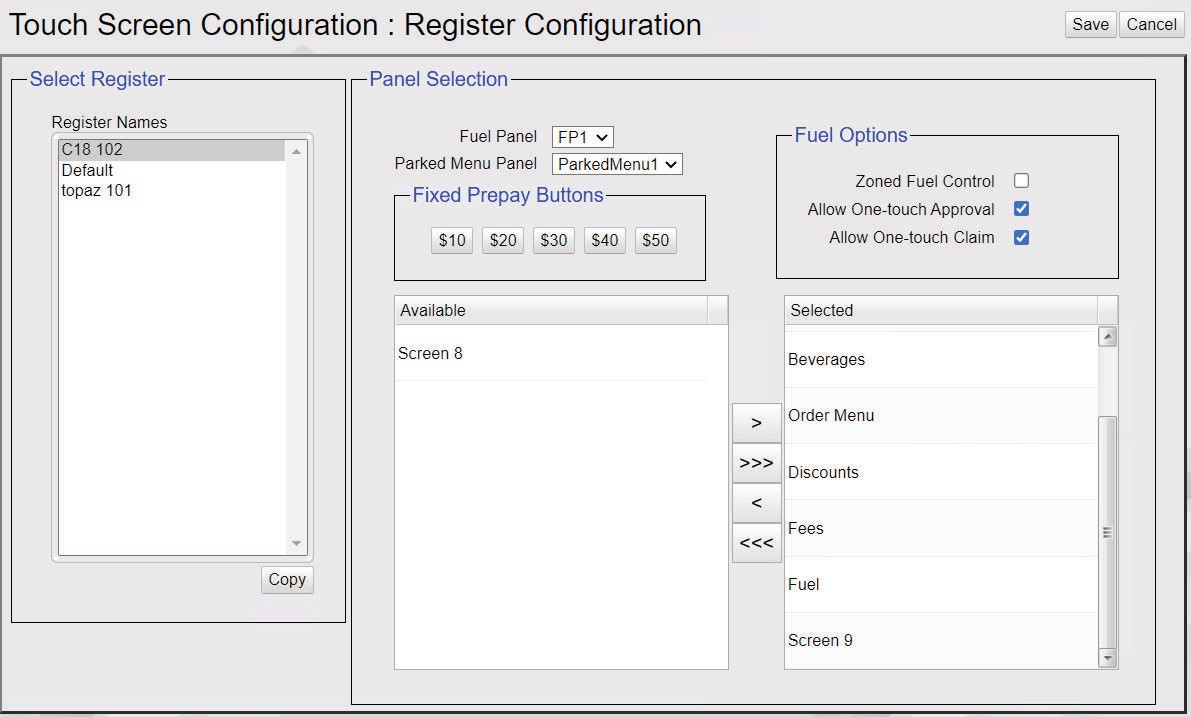Click the $30 prepay button
This screenshot has width=1191, height=717.
tap(554, 241)
